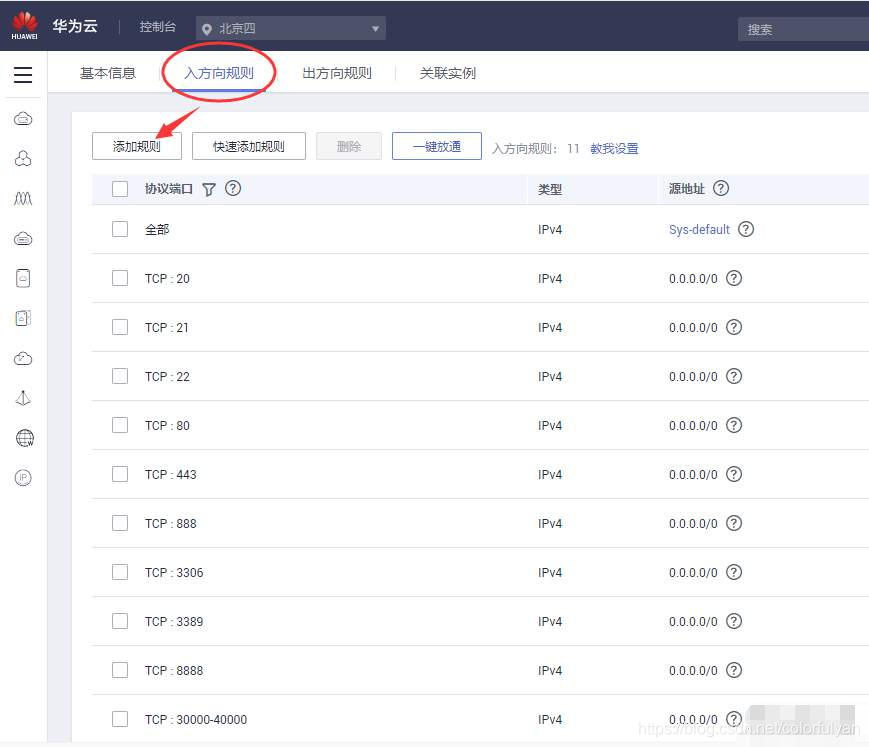869x747 pixels.
Task: Click 控制台 in the top bar
Action: tap(157, 27)
